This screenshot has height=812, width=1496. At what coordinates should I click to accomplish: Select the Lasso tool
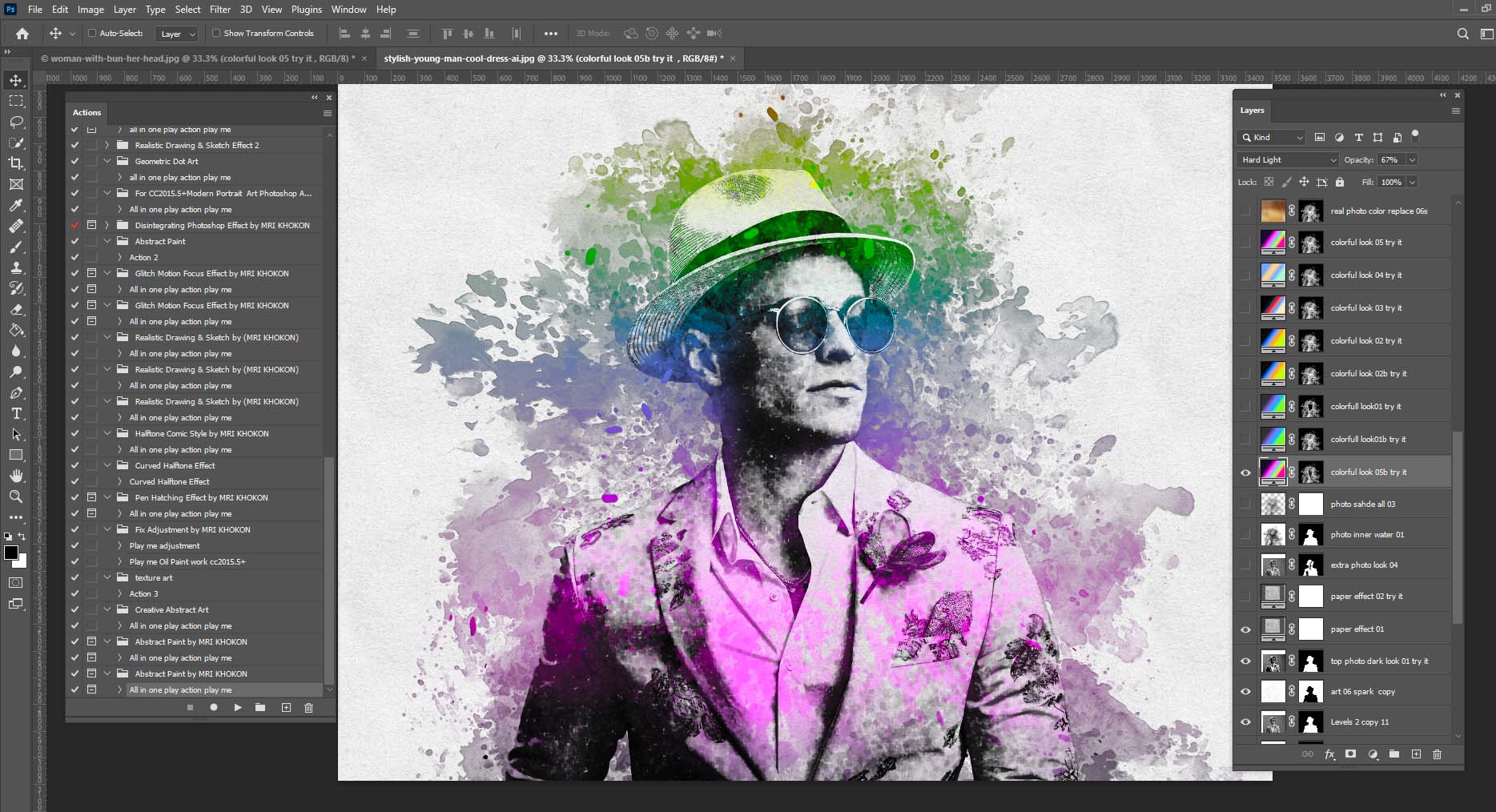click(16, 123)
